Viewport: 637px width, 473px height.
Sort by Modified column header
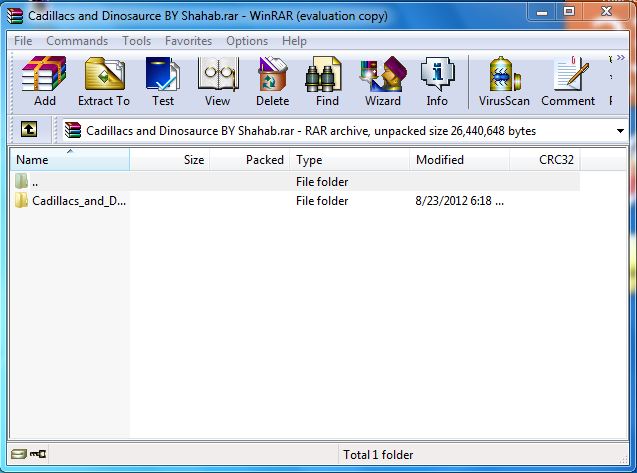click(x=459, y=160)
